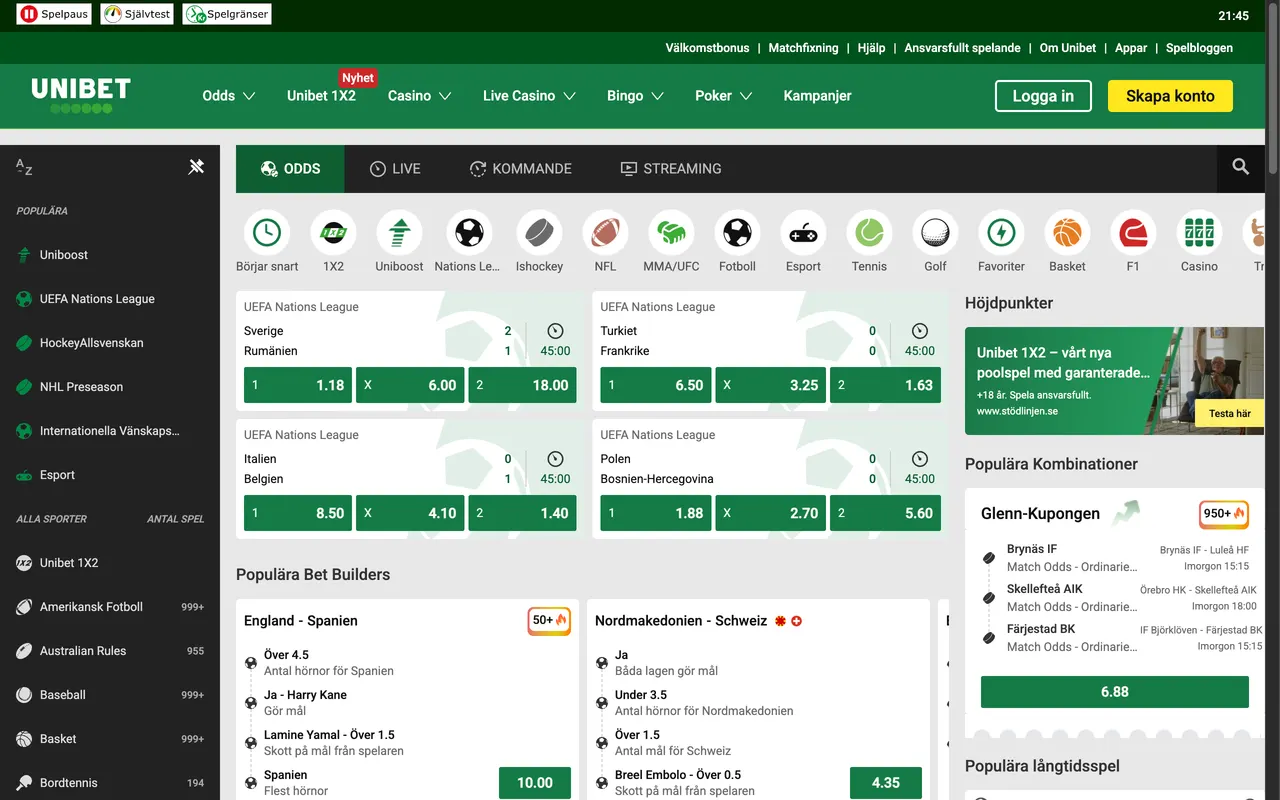This screenshot has width=1280, height=800.
Task: Open the Esport gamepad icon in carousel
Action: tap(803, 233)
